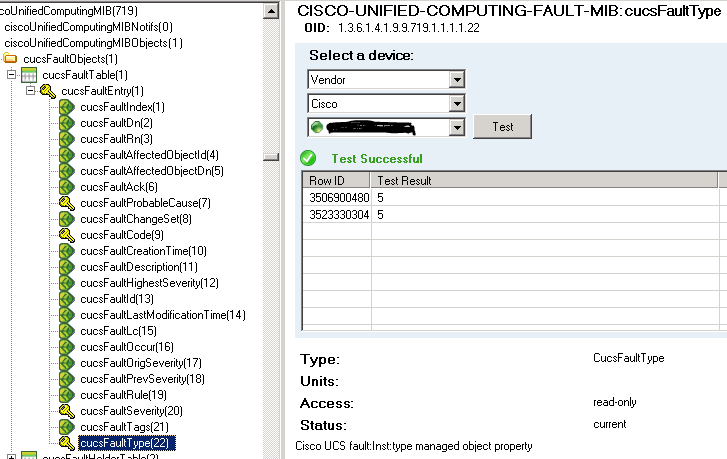
Task: Select the cucsFaultType(22) tree item
Action: pyautogui.click(x=127, y=443)
